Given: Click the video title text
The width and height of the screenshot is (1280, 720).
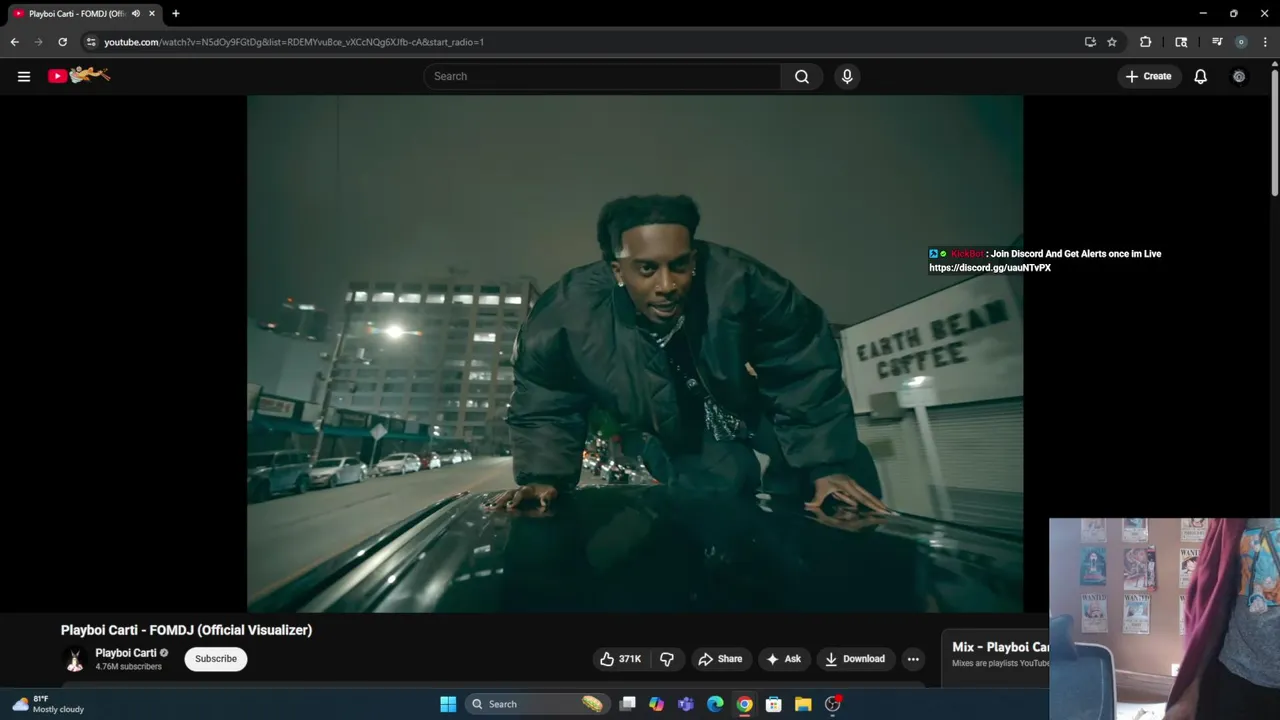Looking at the screenshot, I should [186, 630].
